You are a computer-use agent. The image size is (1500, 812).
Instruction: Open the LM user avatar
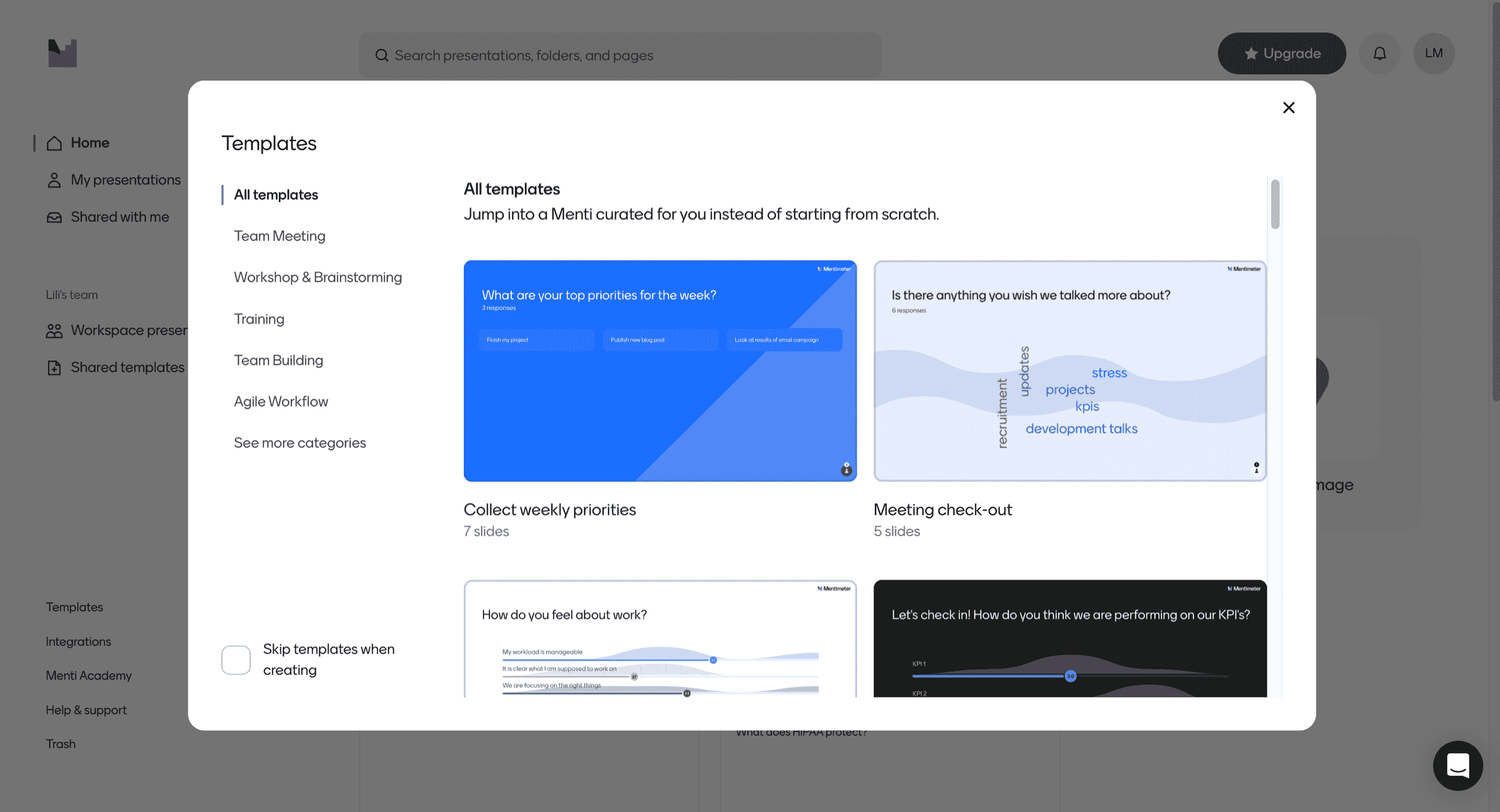pos(1434,54)
